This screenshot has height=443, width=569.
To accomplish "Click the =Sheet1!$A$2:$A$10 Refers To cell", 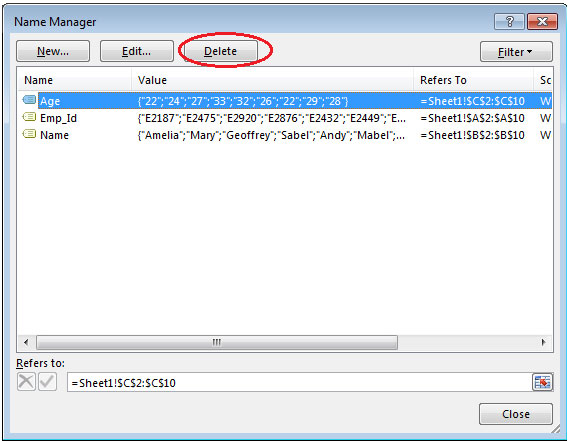I will coord(472,118).
